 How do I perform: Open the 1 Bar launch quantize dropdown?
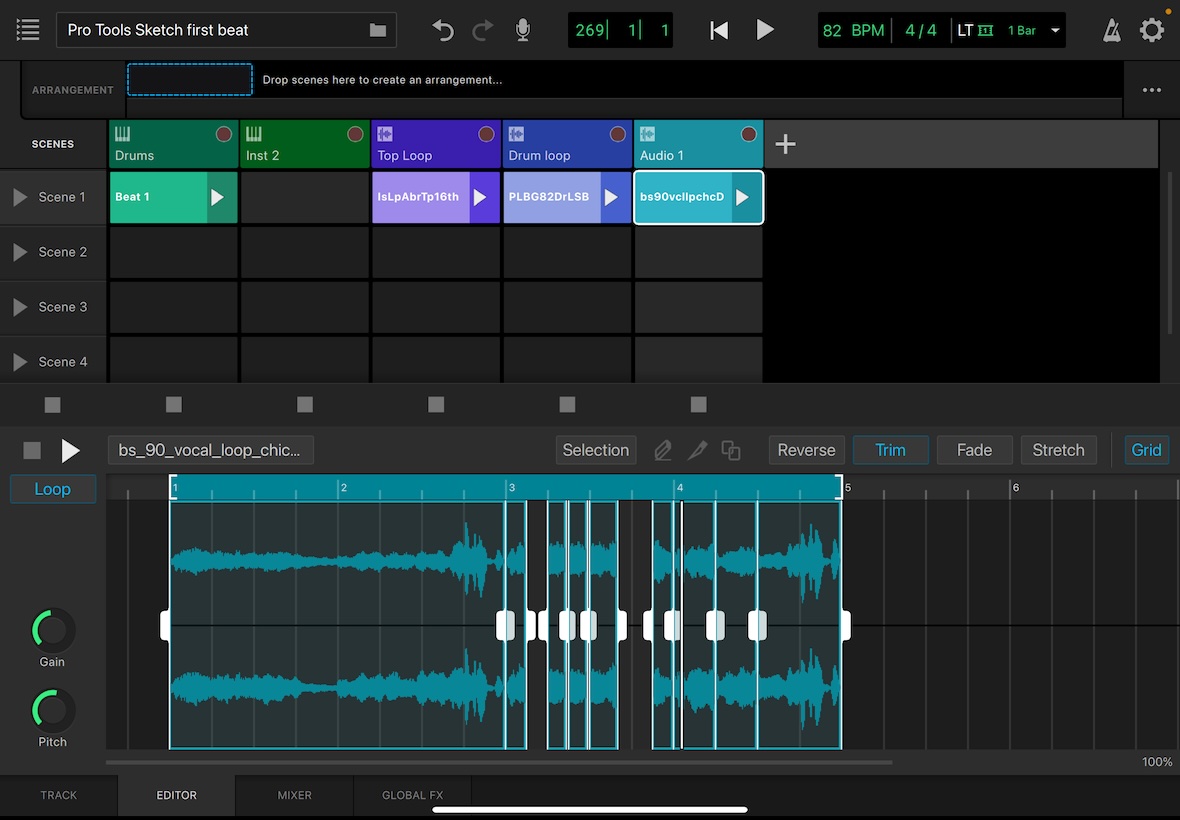pos(1034,30)
